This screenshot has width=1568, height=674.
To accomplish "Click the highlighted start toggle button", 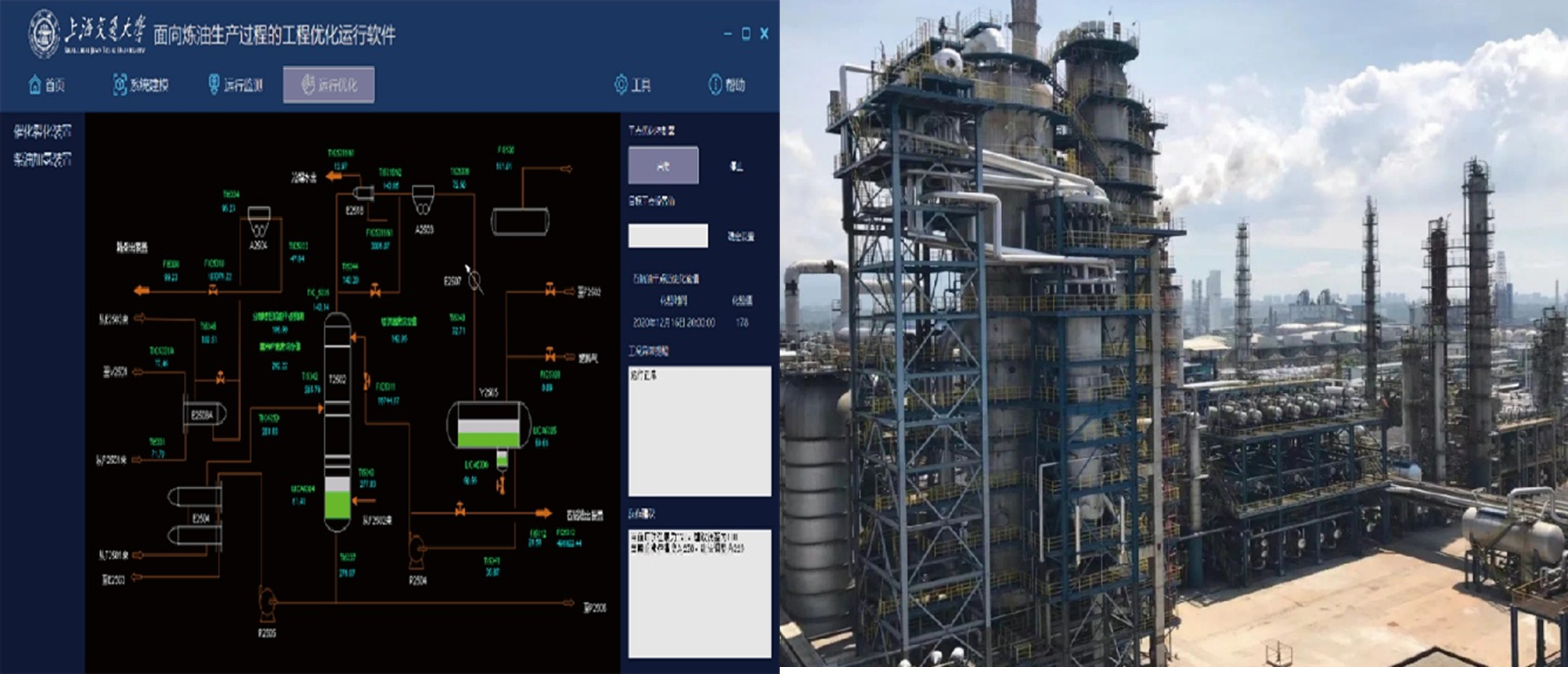I will (x=663, y=166).
